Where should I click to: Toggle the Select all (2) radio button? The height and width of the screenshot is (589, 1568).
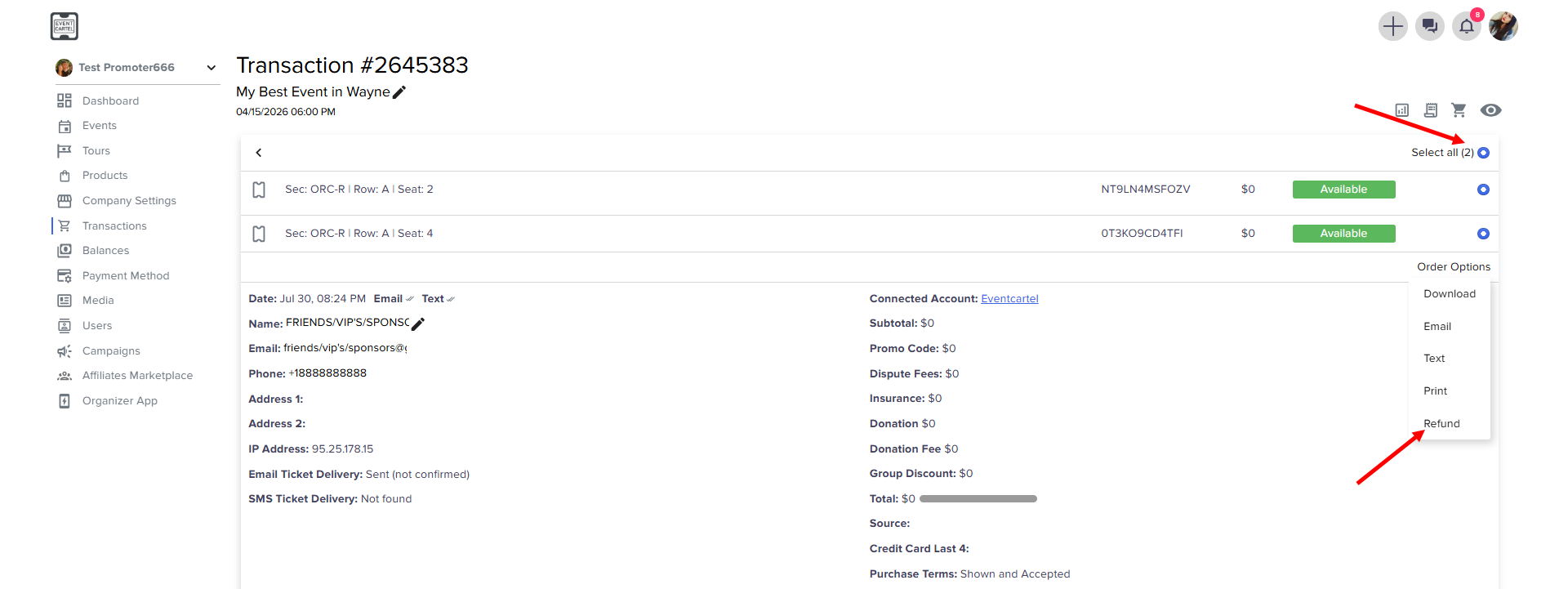pyautogui.click(x=1484, y=153)
